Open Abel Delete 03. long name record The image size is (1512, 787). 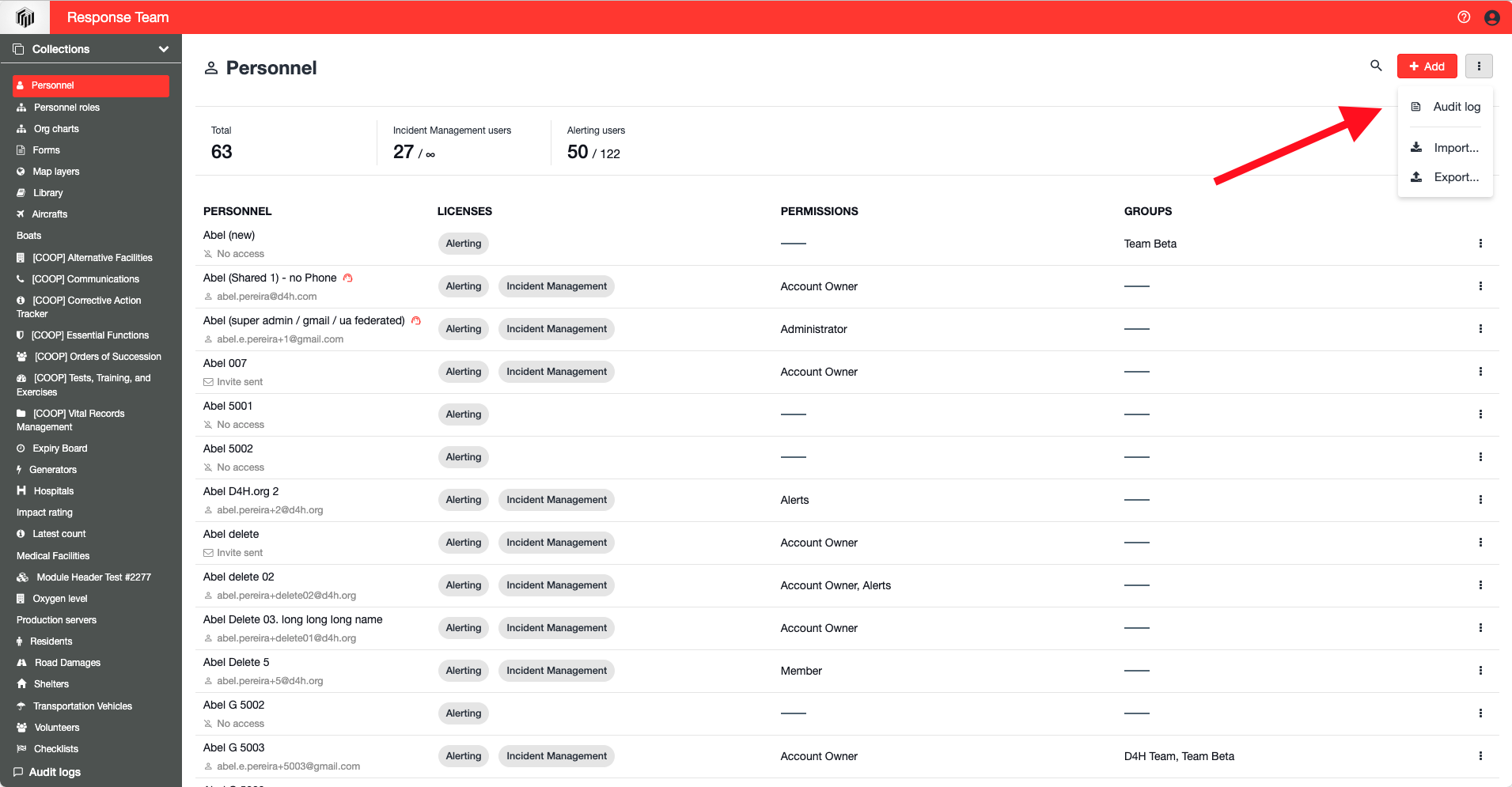pyautogui.click(x=293, y=619)
